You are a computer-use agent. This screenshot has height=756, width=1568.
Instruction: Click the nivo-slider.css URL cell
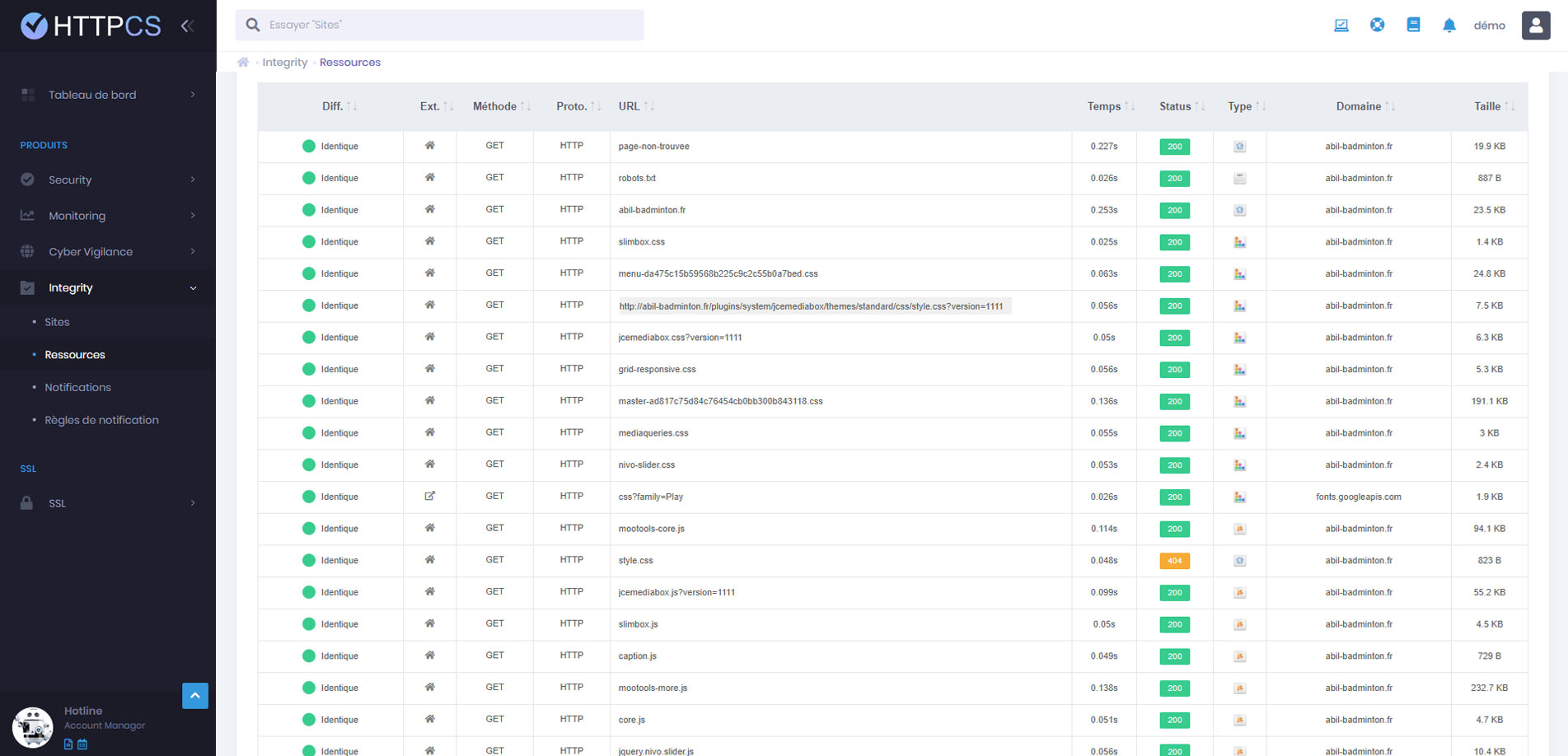coord(646,464)
